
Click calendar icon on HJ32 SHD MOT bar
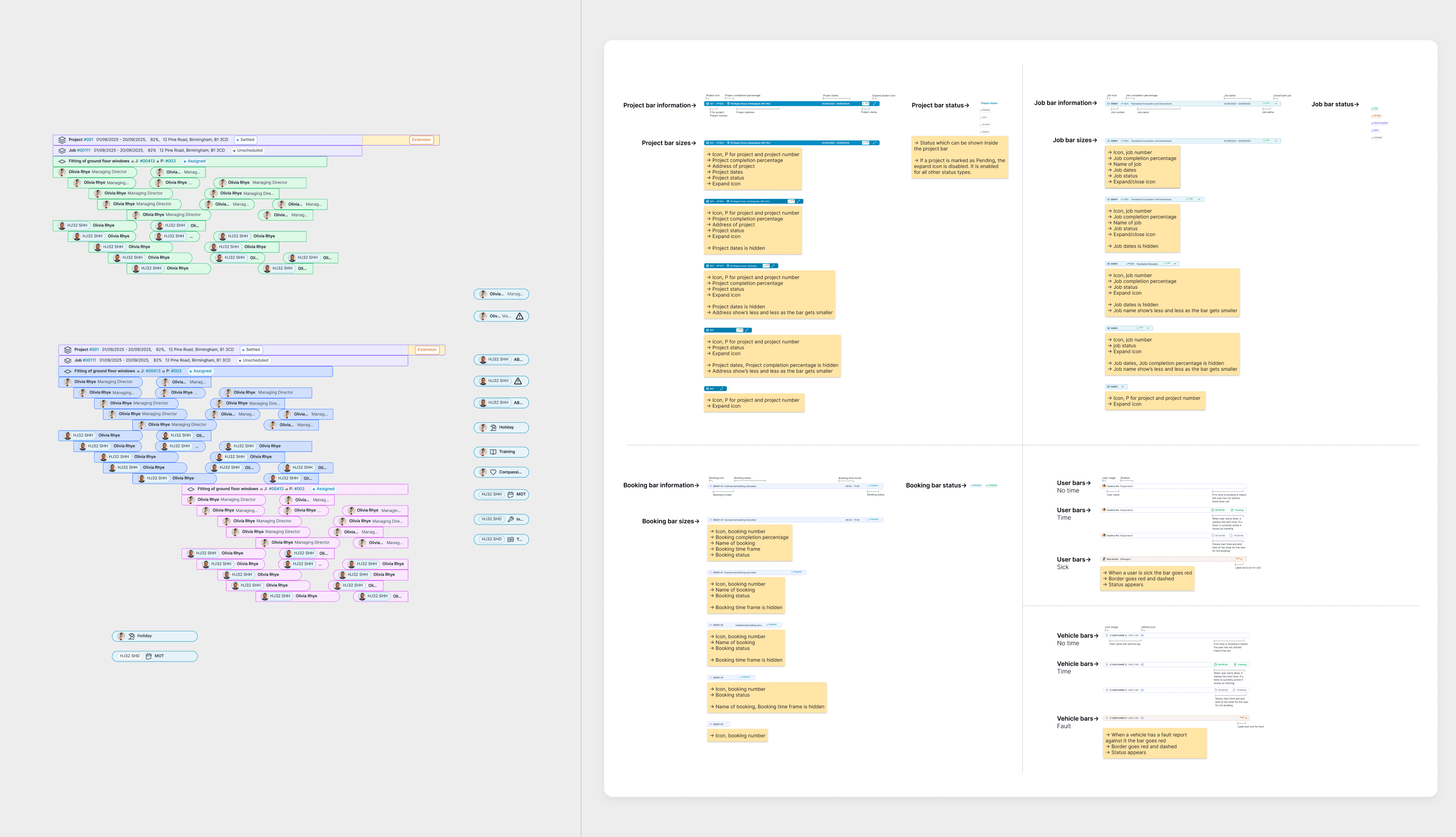coord(149,657)
